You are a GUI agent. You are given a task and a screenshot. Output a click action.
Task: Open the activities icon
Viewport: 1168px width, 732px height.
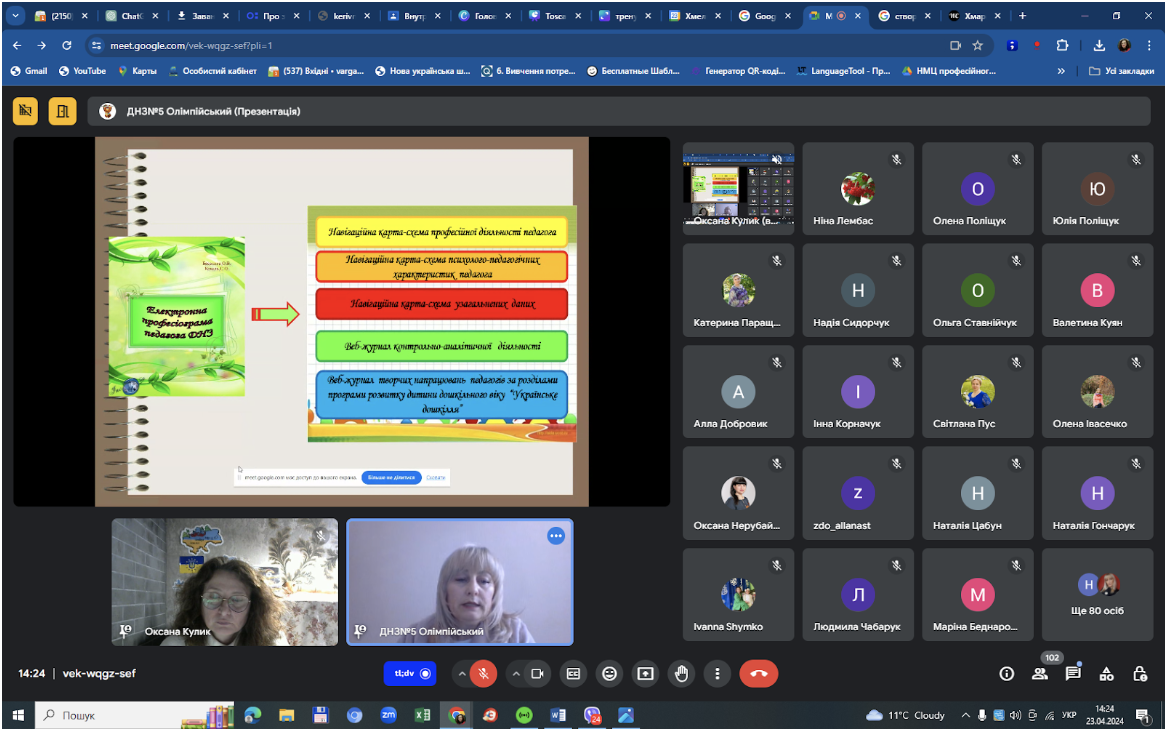(x=1106, y=674)
